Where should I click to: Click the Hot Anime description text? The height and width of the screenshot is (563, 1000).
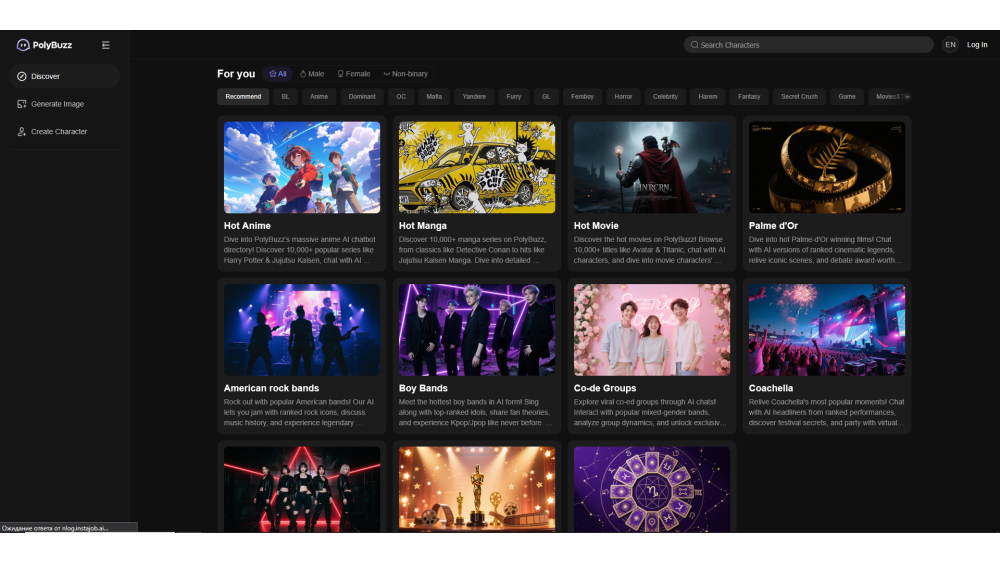click(300, 250)
